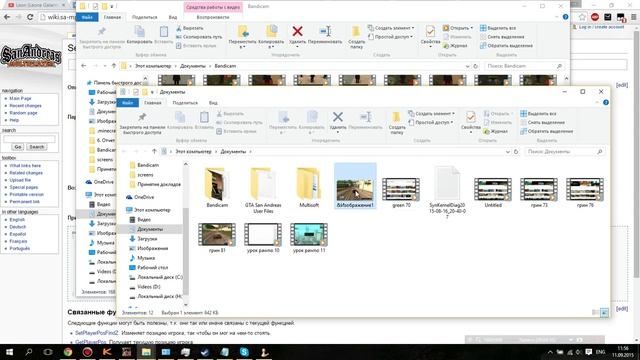Screen dimensions: 640x360
Task: Click SetPlayerPosFindZ link on wiki page
Action: tap(97, 333)
